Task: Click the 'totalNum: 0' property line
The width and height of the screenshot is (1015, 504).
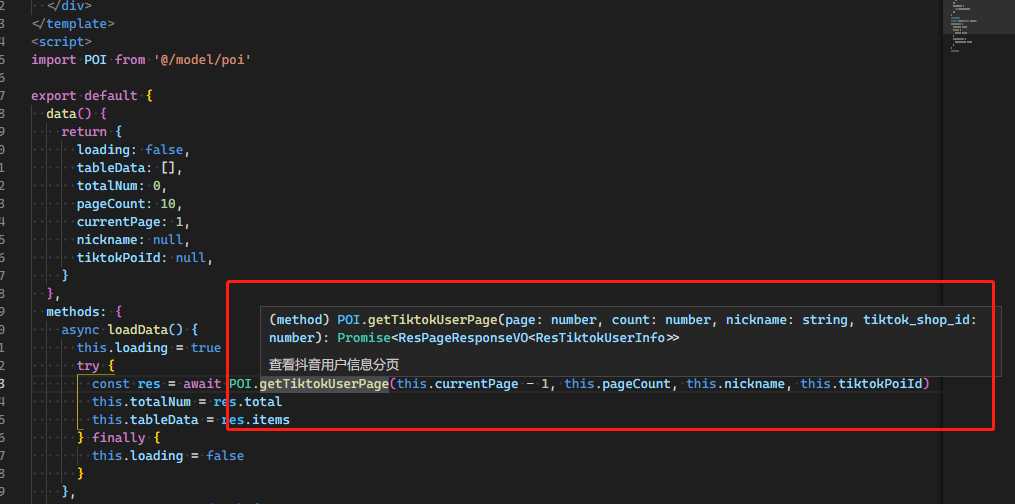Action: tap(122, 186)
